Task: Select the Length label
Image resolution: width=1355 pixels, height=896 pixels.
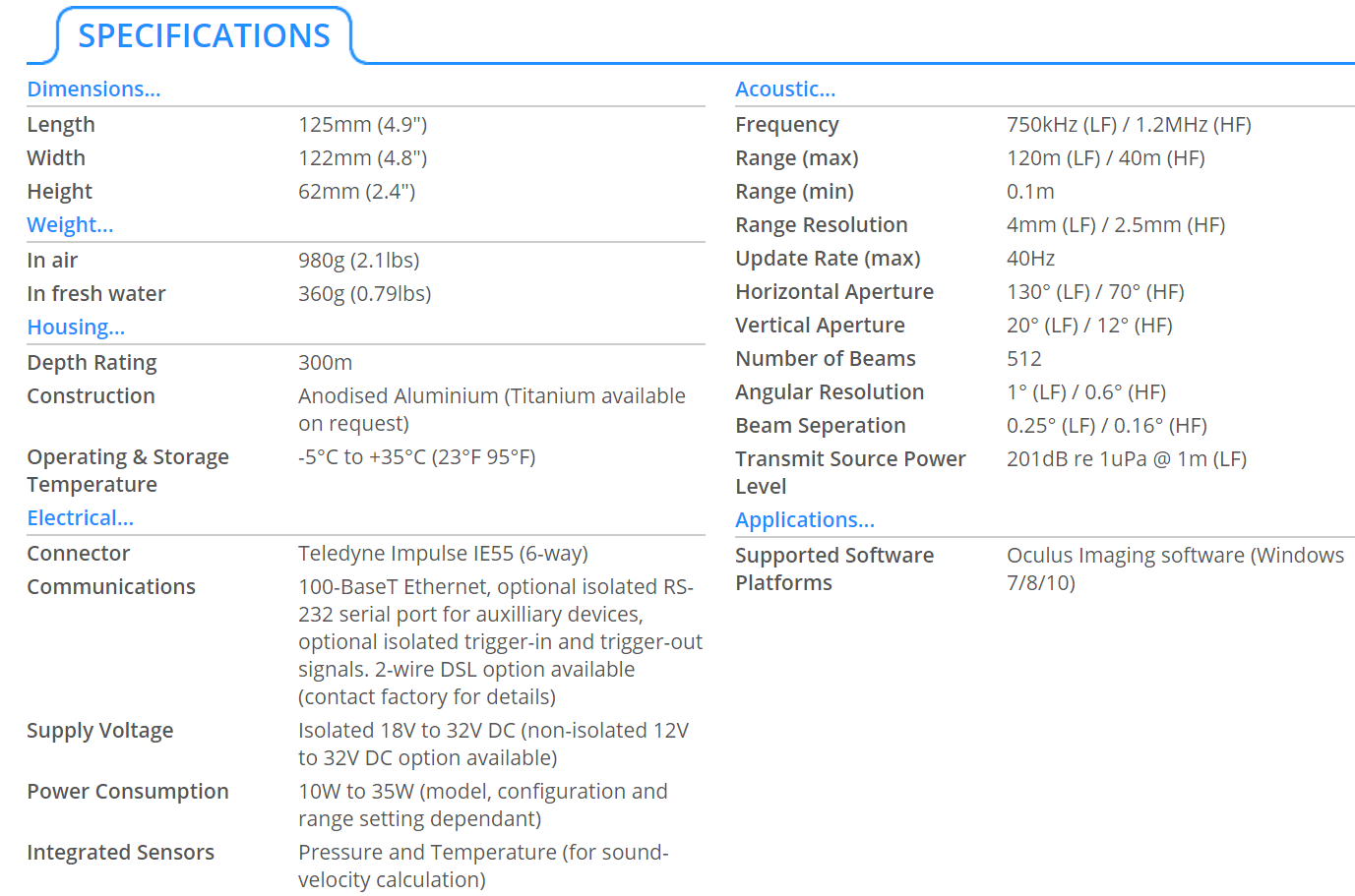Action: point(61,125)
